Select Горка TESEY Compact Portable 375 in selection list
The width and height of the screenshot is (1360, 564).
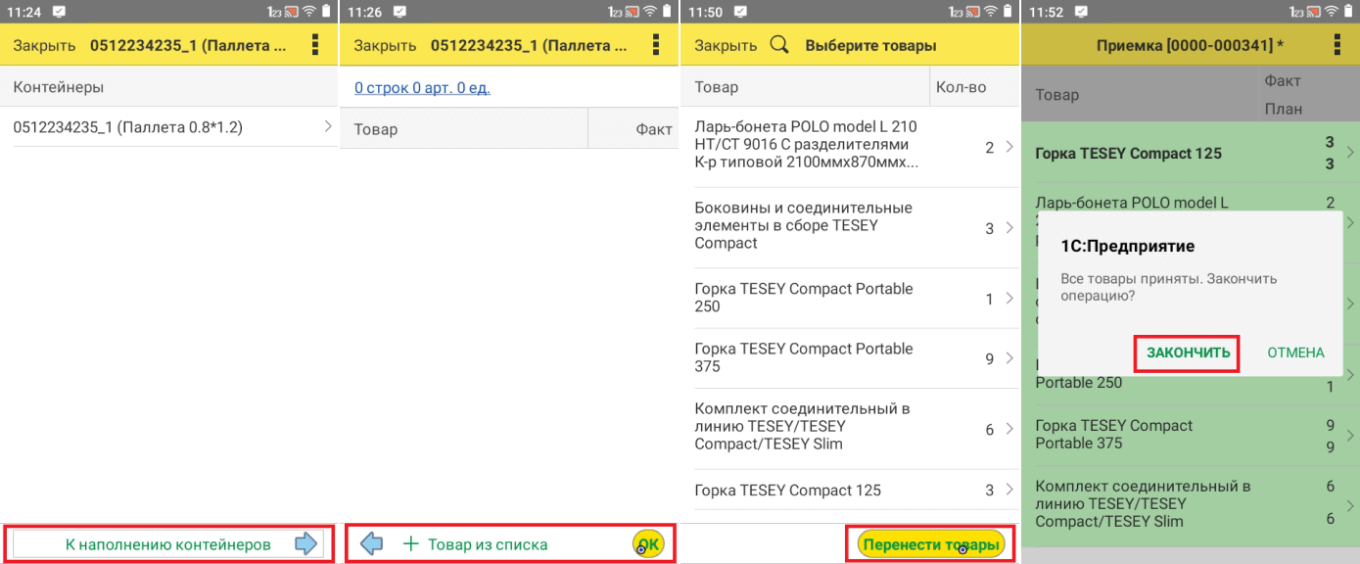click(850, 358)
